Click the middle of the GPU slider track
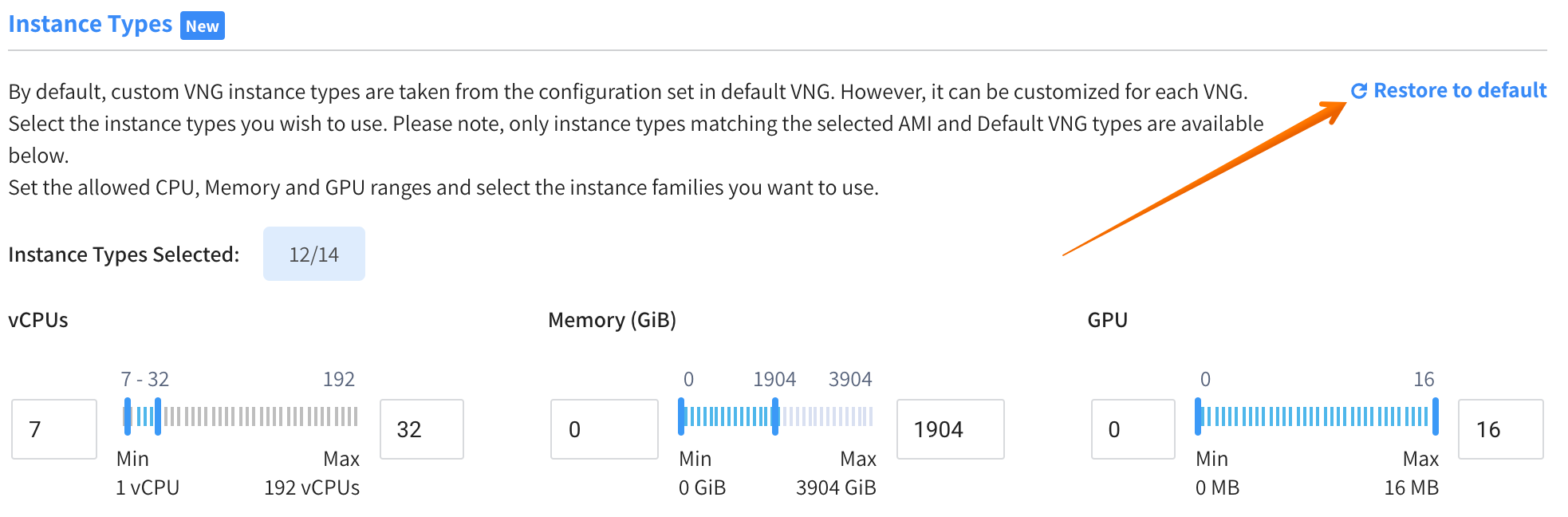 point(1316,416)
